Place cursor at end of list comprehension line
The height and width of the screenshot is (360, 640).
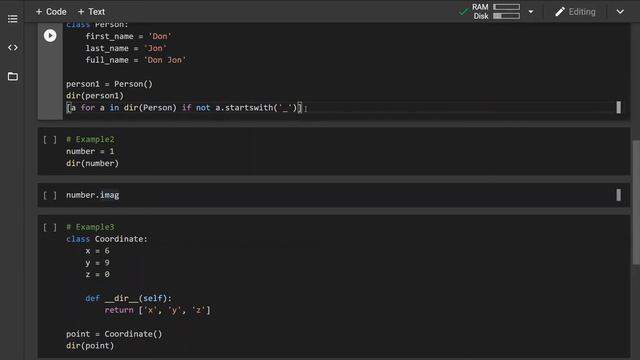click(303, 108)
